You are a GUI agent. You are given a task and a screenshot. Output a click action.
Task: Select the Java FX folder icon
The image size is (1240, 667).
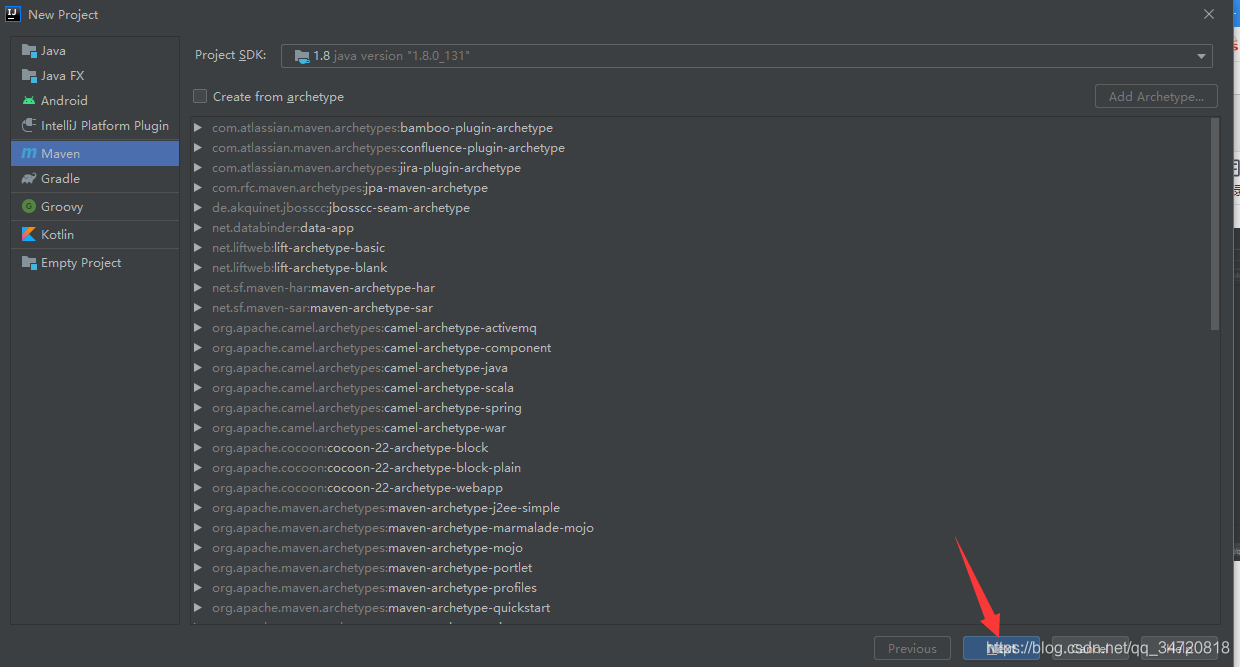point(28,76)
